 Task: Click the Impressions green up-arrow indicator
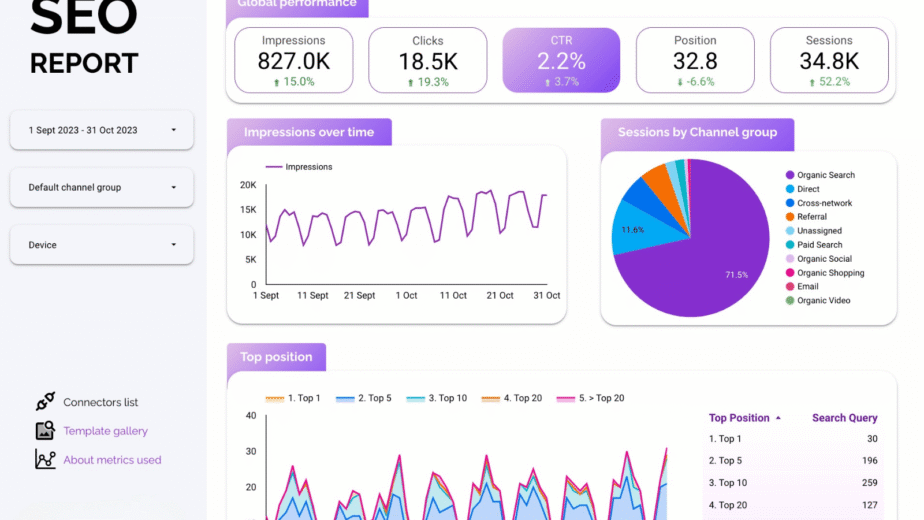(x=276, y=83)
